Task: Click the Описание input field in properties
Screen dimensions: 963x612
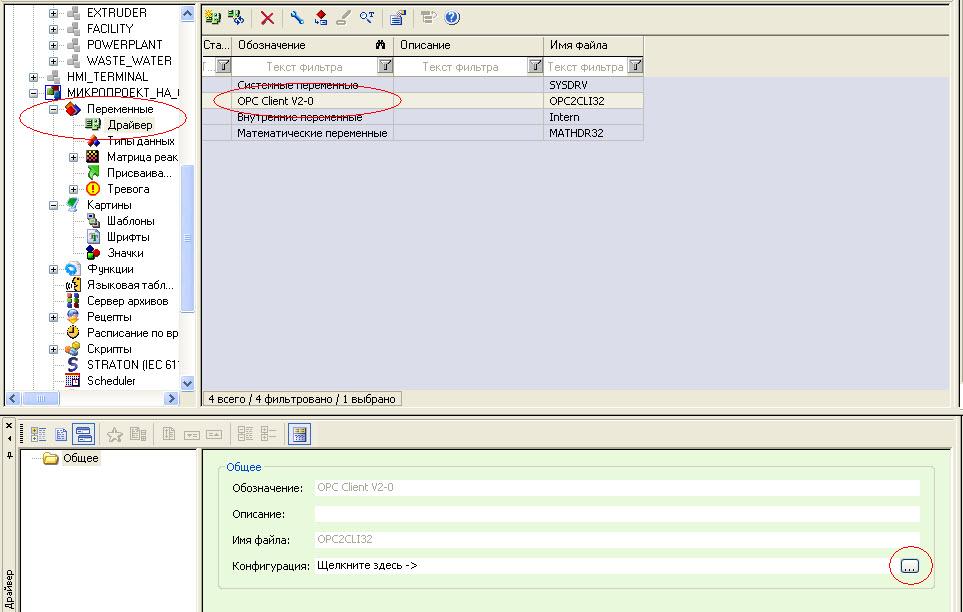Action: [x=616, y=514]
